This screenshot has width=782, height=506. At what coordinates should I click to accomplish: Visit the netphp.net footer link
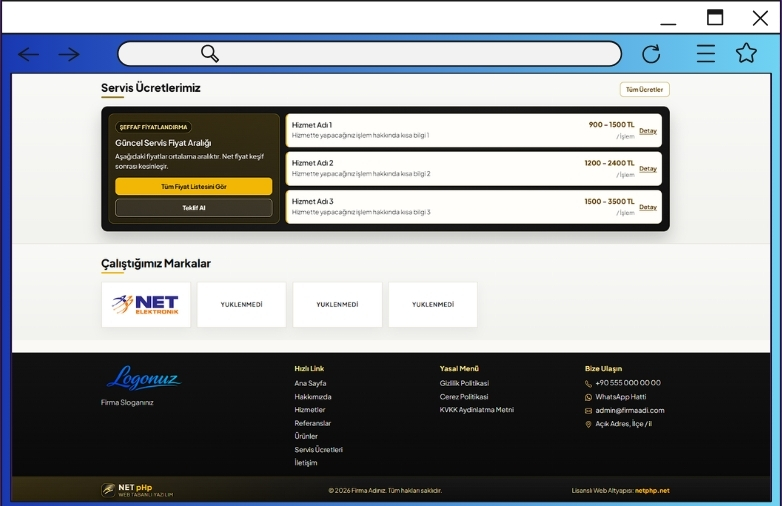click(652, 491)
